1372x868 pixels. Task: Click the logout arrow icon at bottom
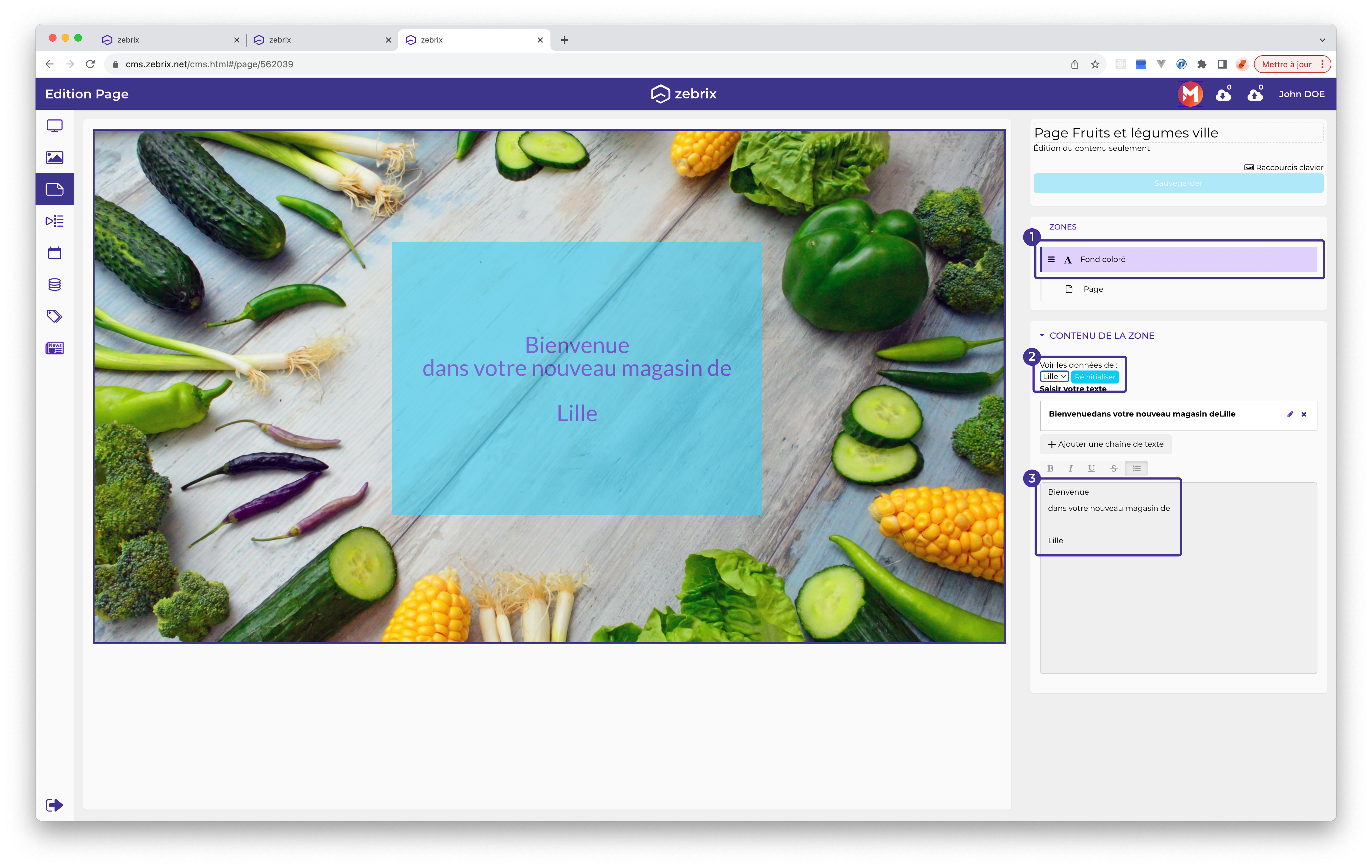click(x=54, y=805)
